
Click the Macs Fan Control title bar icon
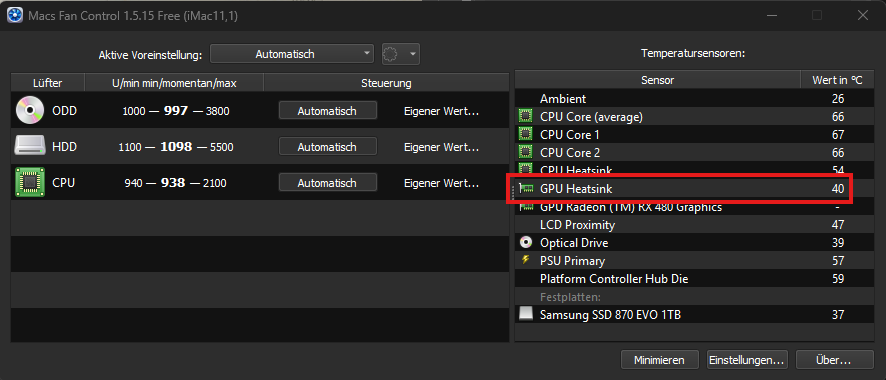(14, 15)
